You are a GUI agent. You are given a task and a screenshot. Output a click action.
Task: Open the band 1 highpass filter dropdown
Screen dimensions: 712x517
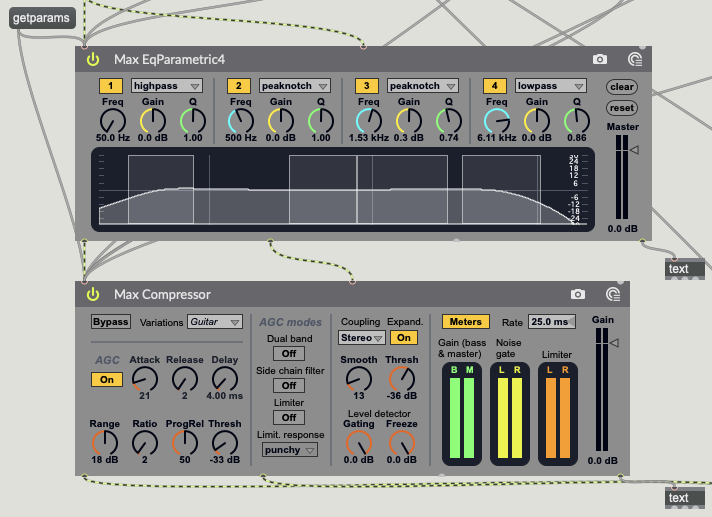166,86
